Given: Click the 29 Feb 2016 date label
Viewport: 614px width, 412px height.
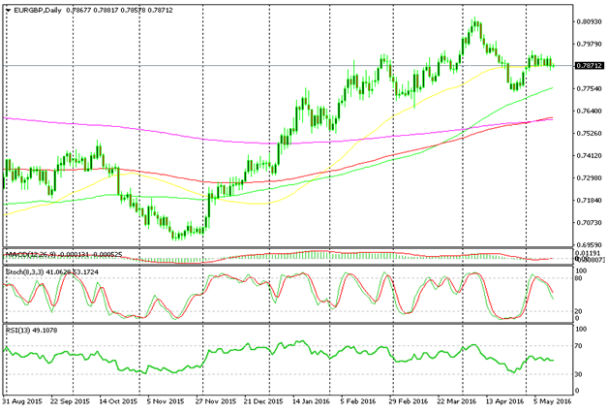Looking at the screenshot, I should point(408,402).
